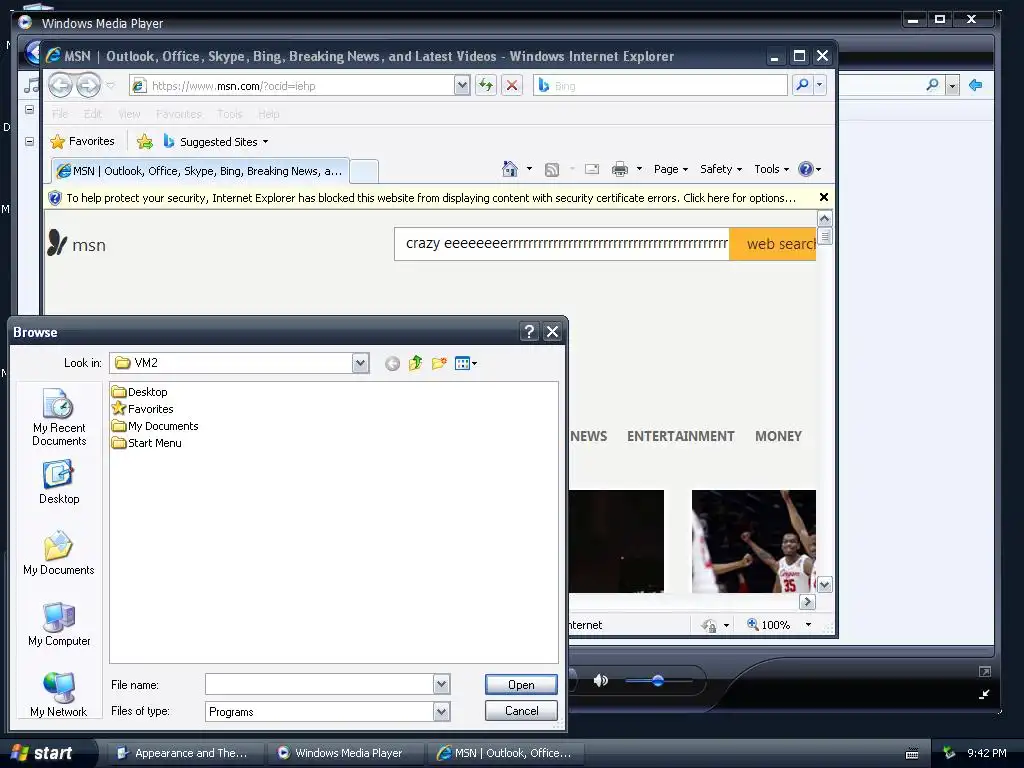
Task: Open My Computer from places bar
Action: coord(59,624)
